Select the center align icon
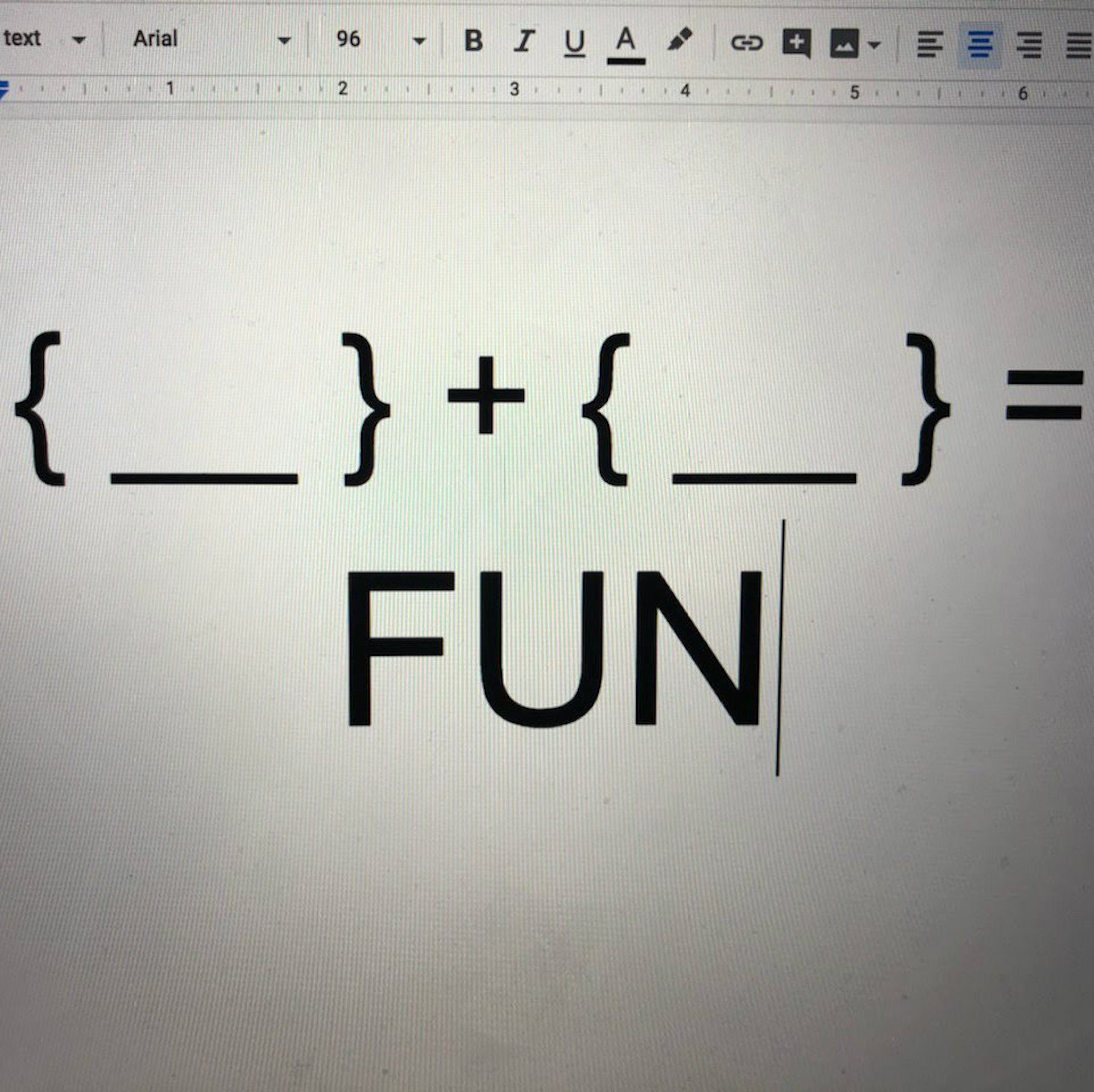Viewport: 1094px width, 1092px height. point(981,44)
